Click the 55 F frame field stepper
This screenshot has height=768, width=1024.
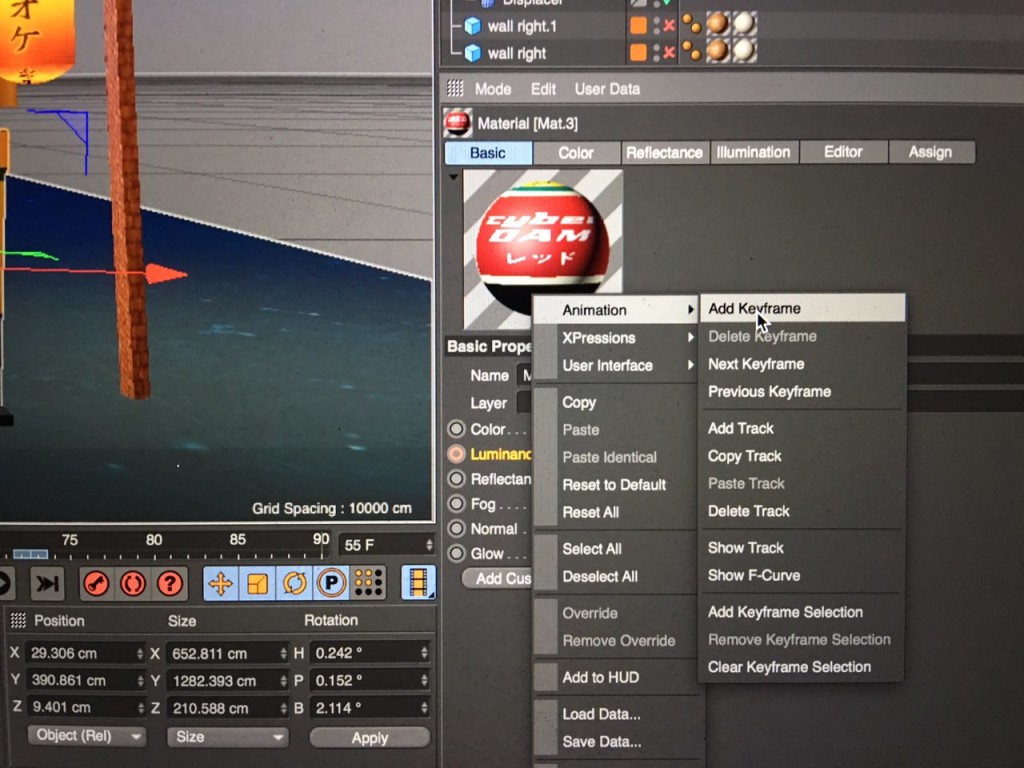click(x=429, y=545)
